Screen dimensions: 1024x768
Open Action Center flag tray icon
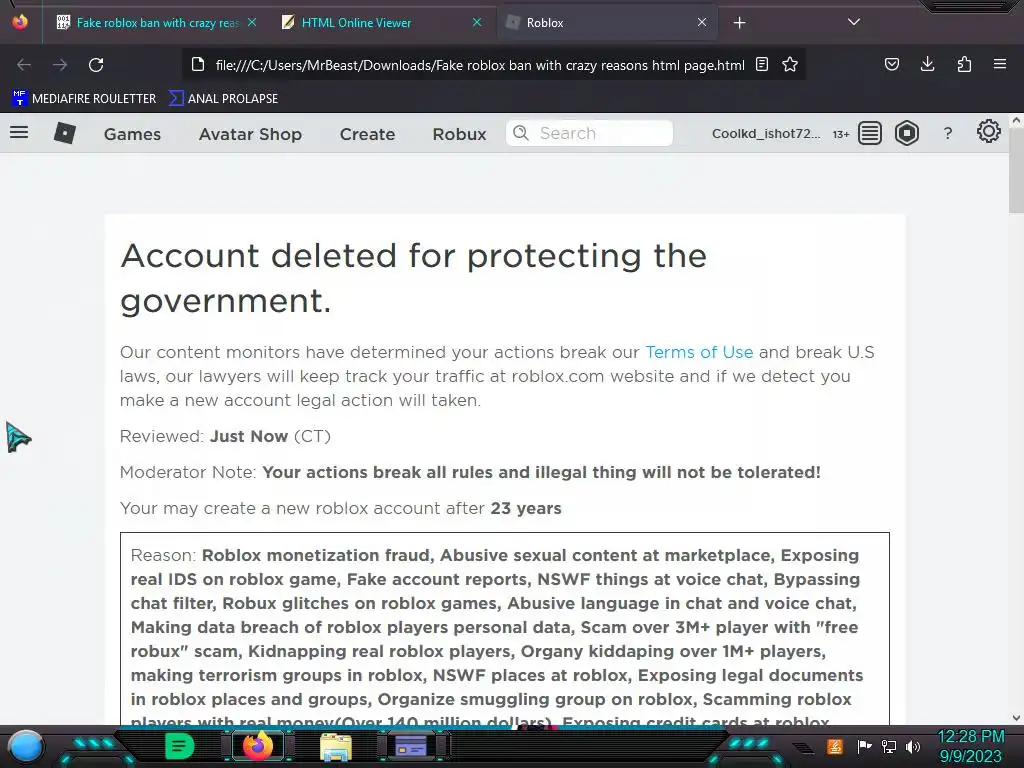(x=864, y=746)
